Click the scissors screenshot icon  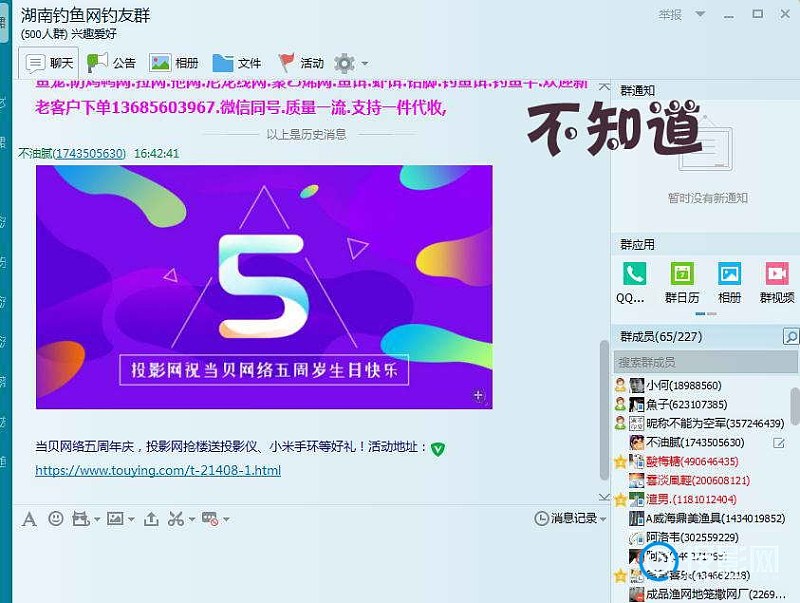[176, 519]
